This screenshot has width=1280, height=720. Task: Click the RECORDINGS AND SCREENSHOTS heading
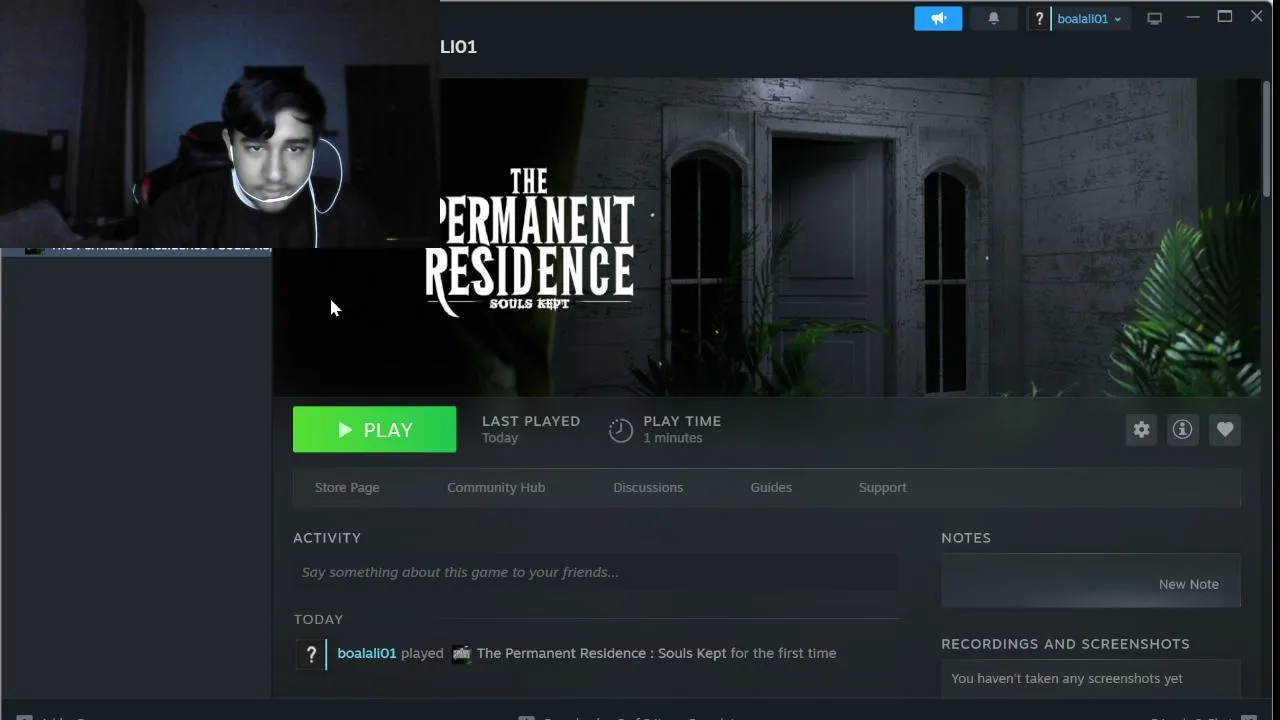pyautogui.click(x=1065, y=644)
